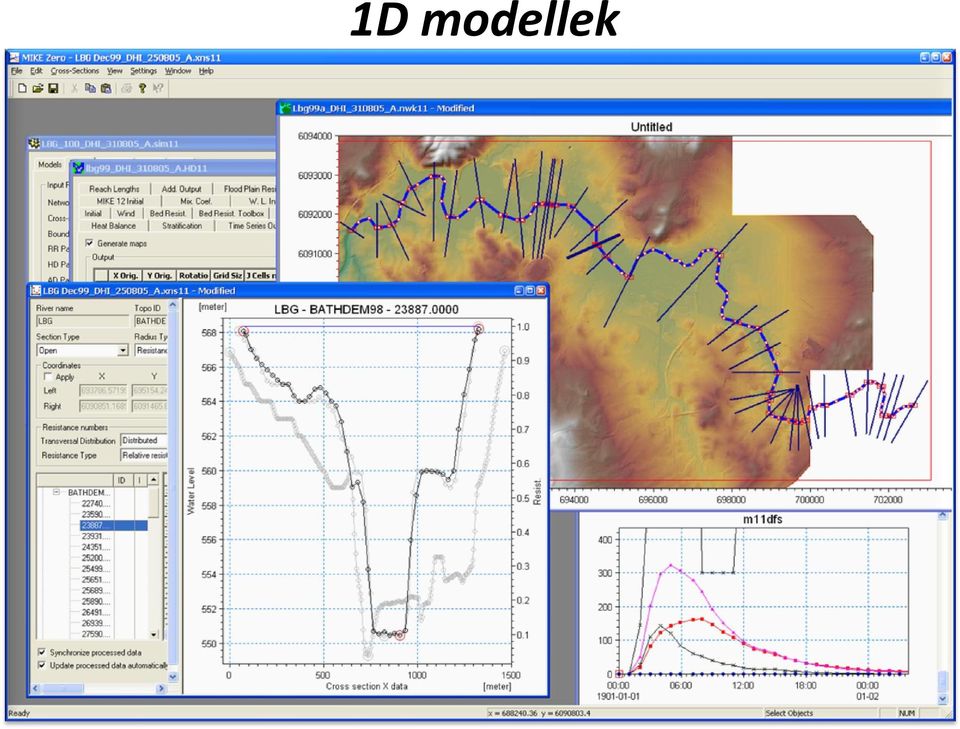Click the HD11 window title icon
Screen dimensions: 960x729
[x=78, y=168]
